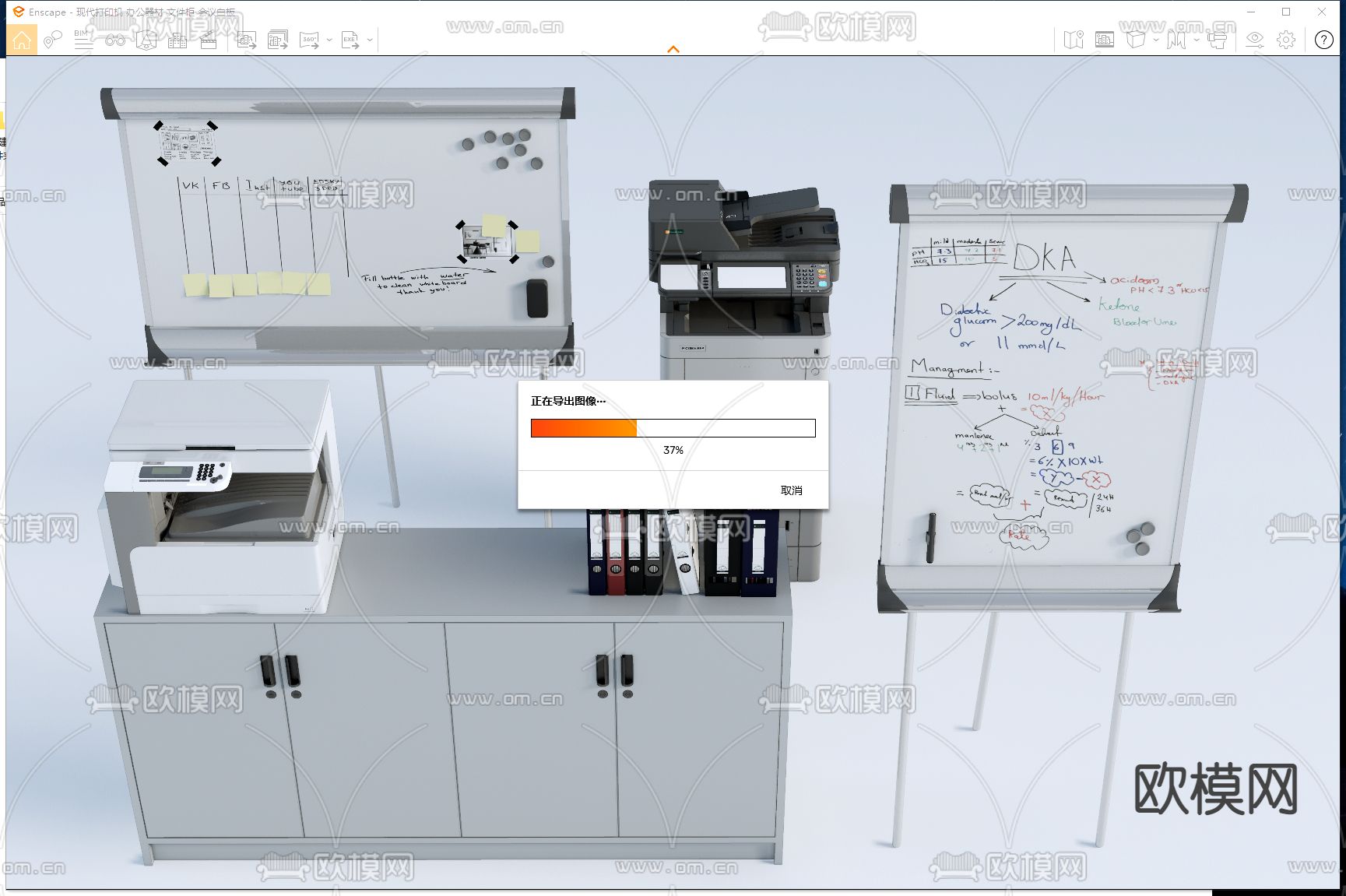Expand the render style cube dropdown
The width and height of the screenshot is (1346, 896).
(x=1156, y=40)
